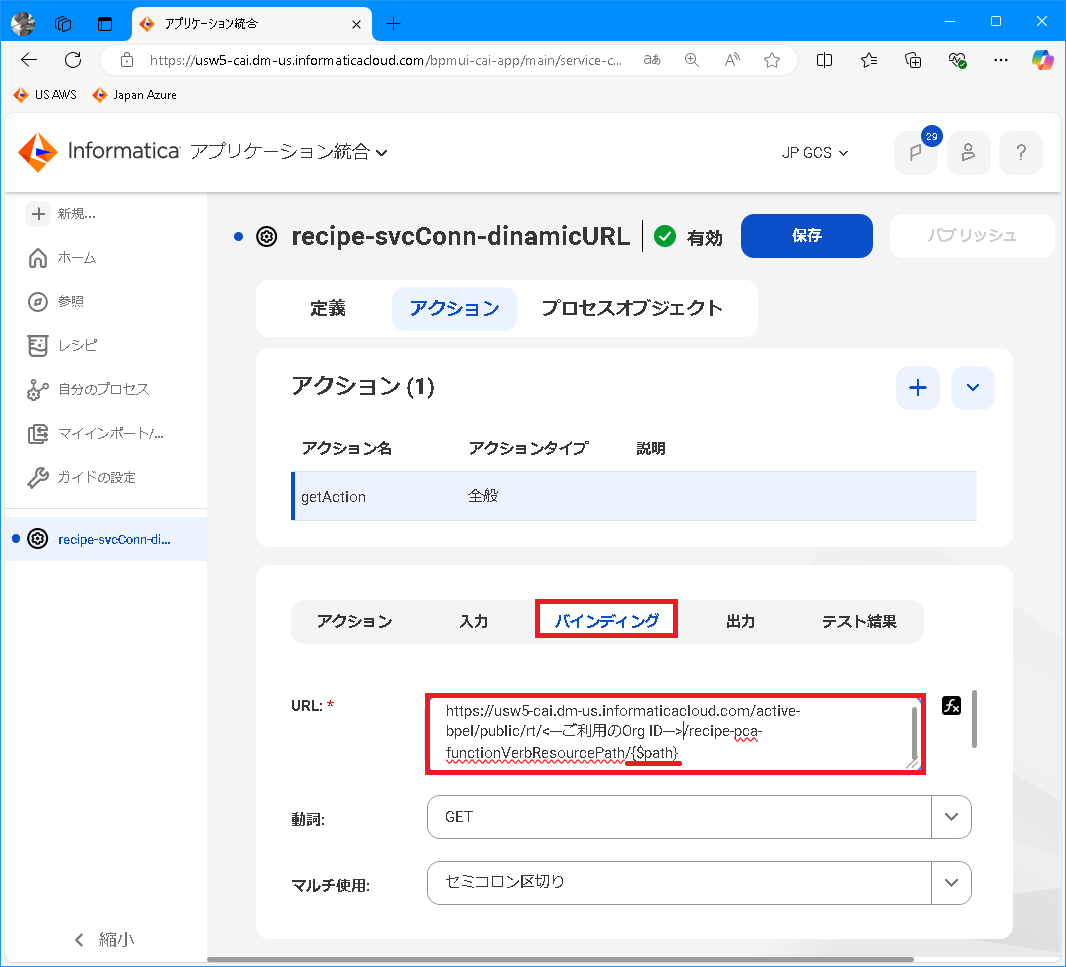Open the favorites list icon

click(x=868, y=60)
